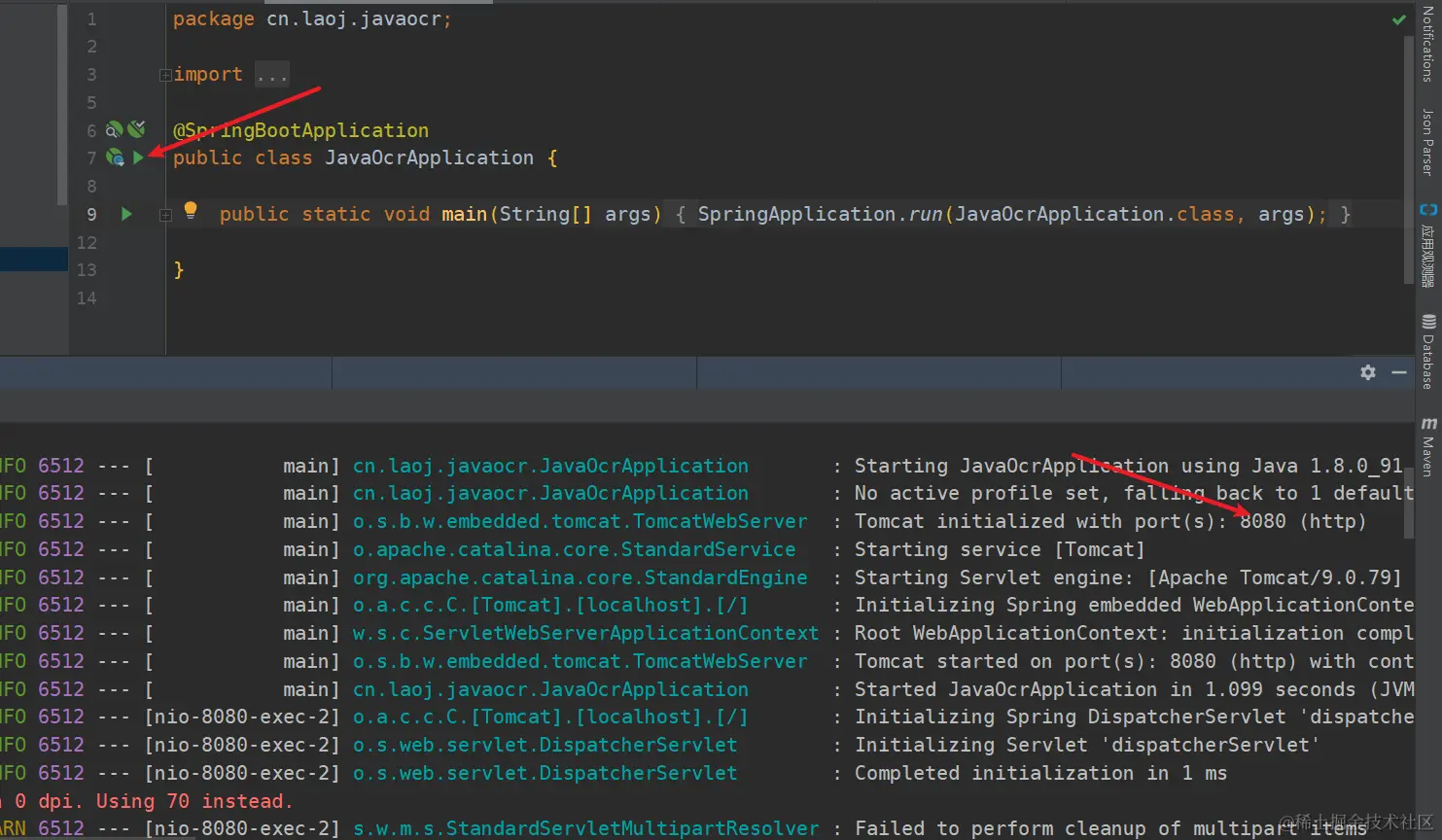Click the Run arrow beside the main method
The width and height of the screenshot is (1442, 840).
pyautogui.click(x=126, y=214)
